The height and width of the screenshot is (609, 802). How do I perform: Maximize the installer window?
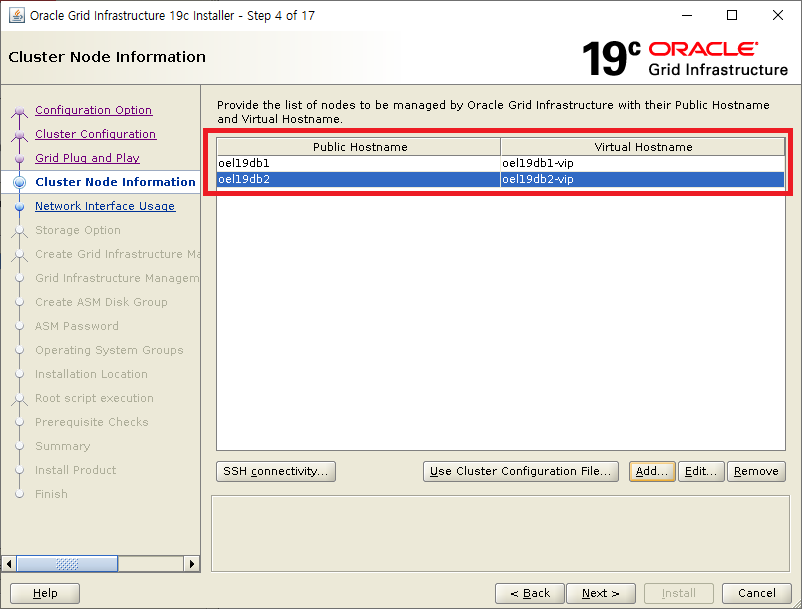coord(732,15)
